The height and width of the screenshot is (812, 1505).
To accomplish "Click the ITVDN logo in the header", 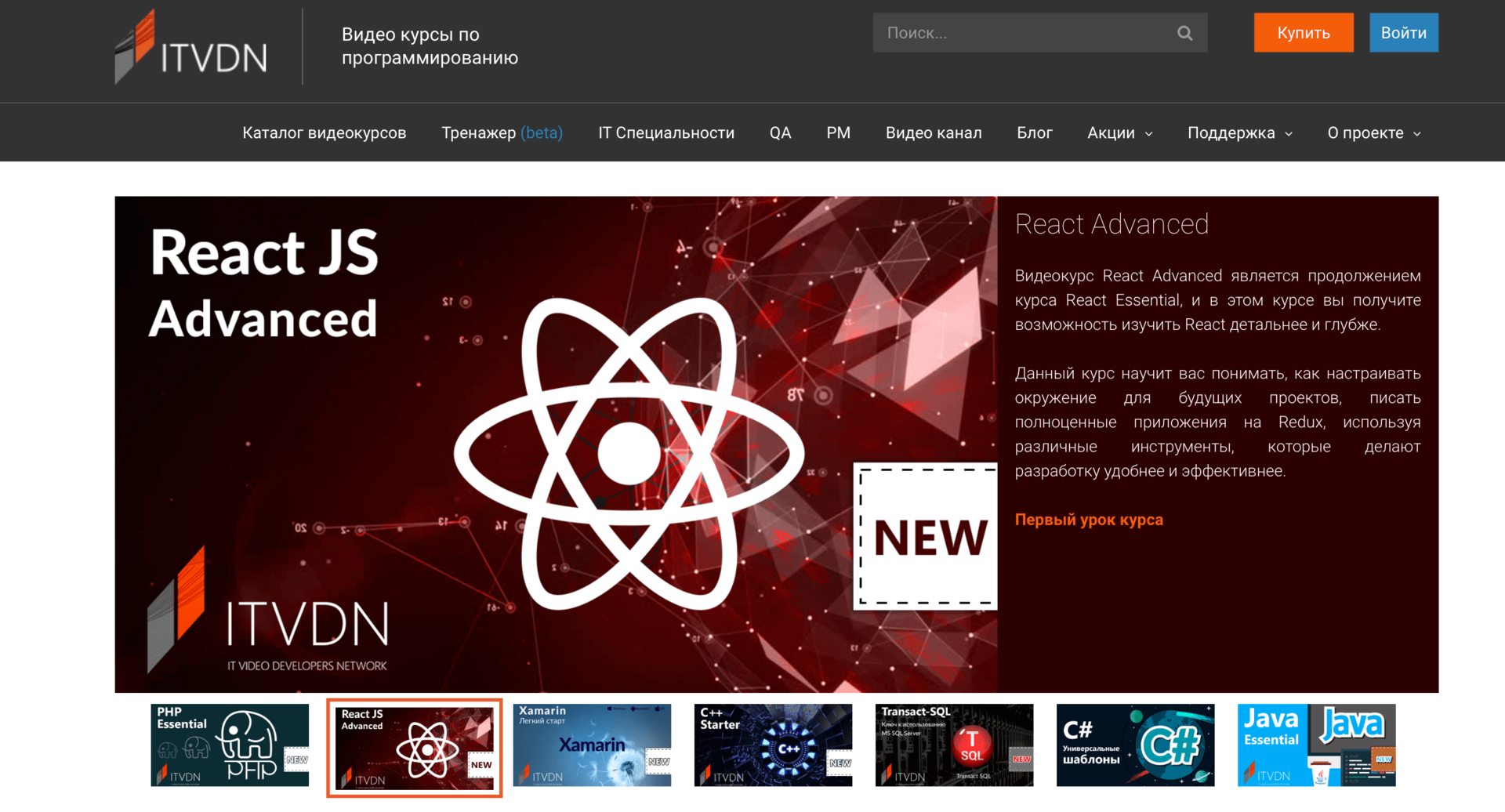I will click(191, 47).
